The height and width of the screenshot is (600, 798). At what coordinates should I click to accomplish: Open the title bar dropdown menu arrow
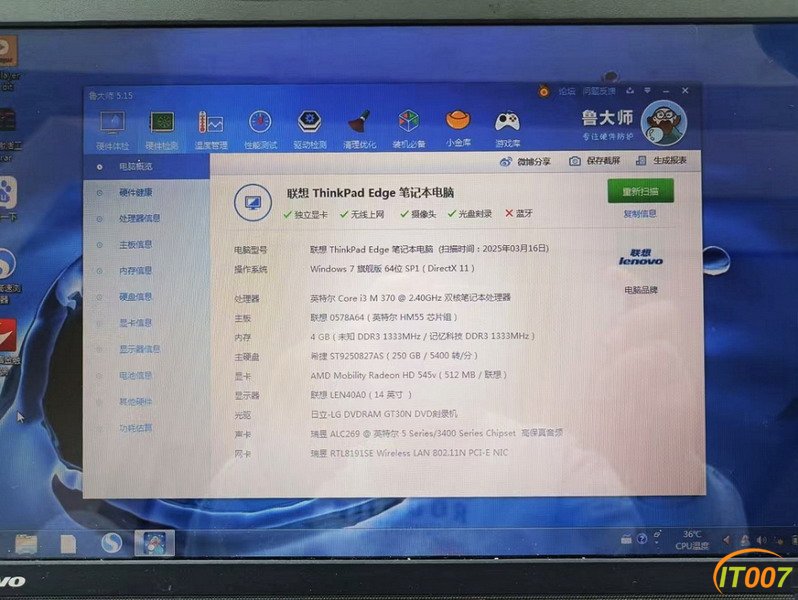[x=647, y=91]
